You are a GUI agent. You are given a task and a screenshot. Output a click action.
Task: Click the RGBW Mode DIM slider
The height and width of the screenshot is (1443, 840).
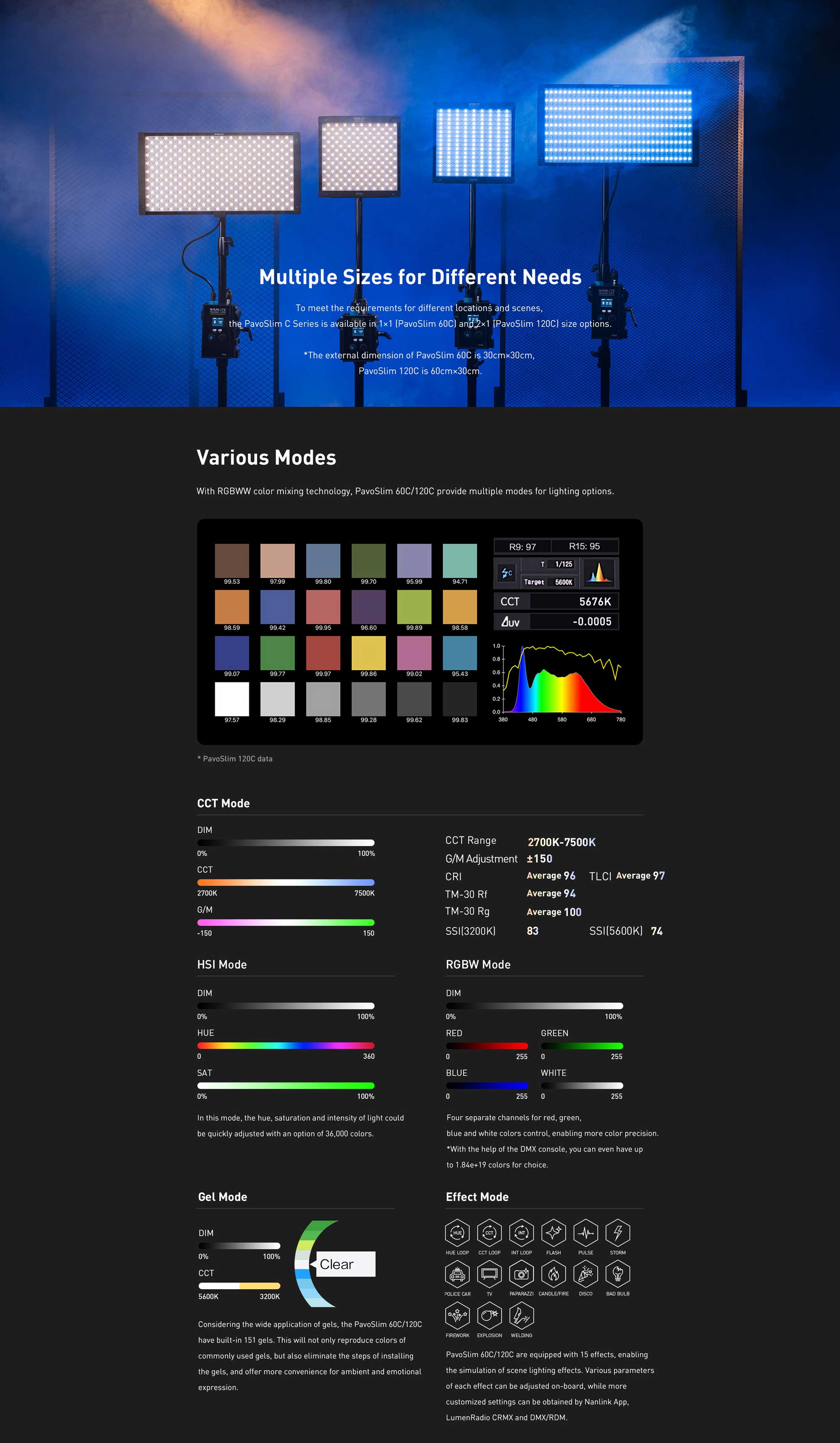pyautogui.click(x=534, y=1006)
